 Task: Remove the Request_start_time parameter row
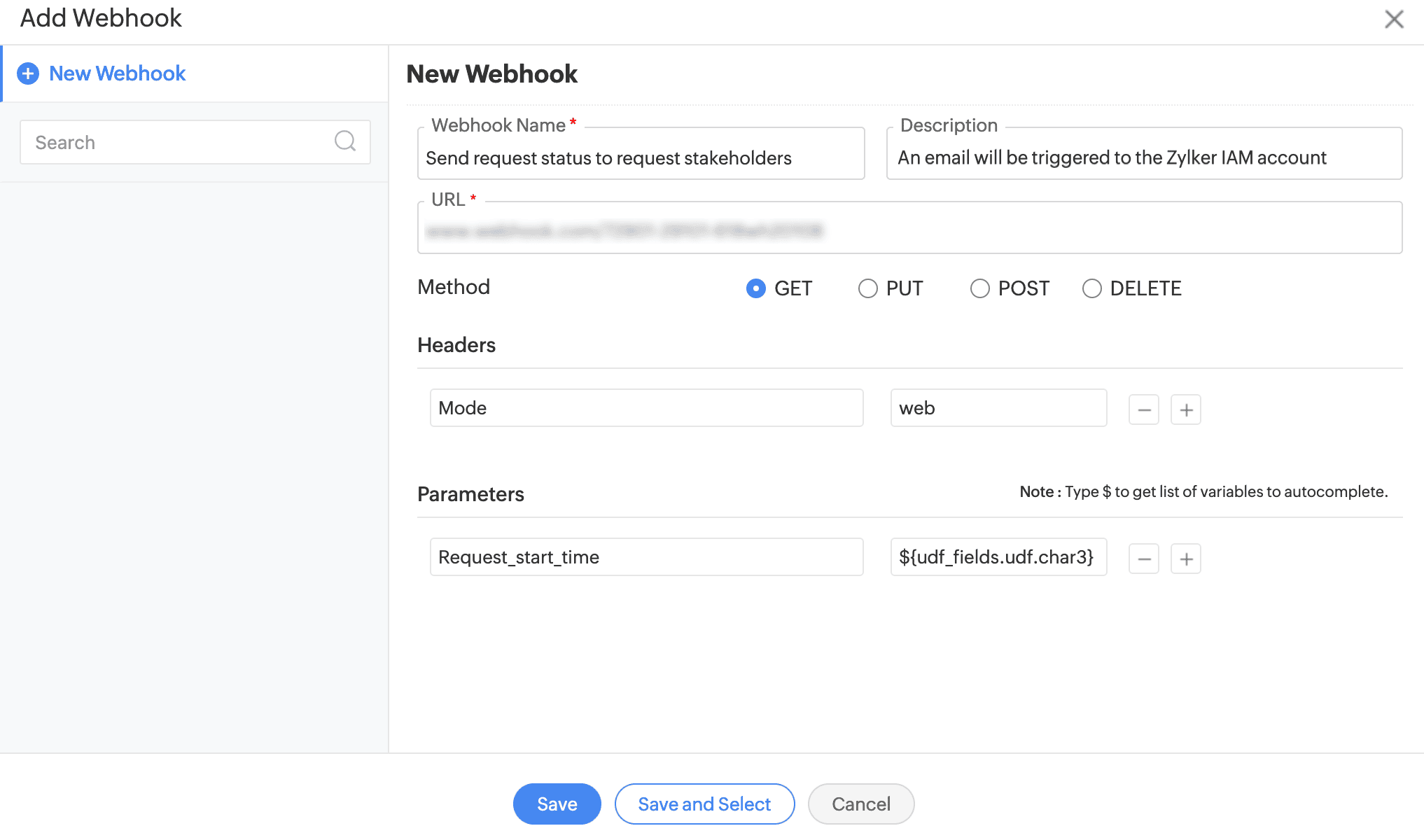(1143, 559)
